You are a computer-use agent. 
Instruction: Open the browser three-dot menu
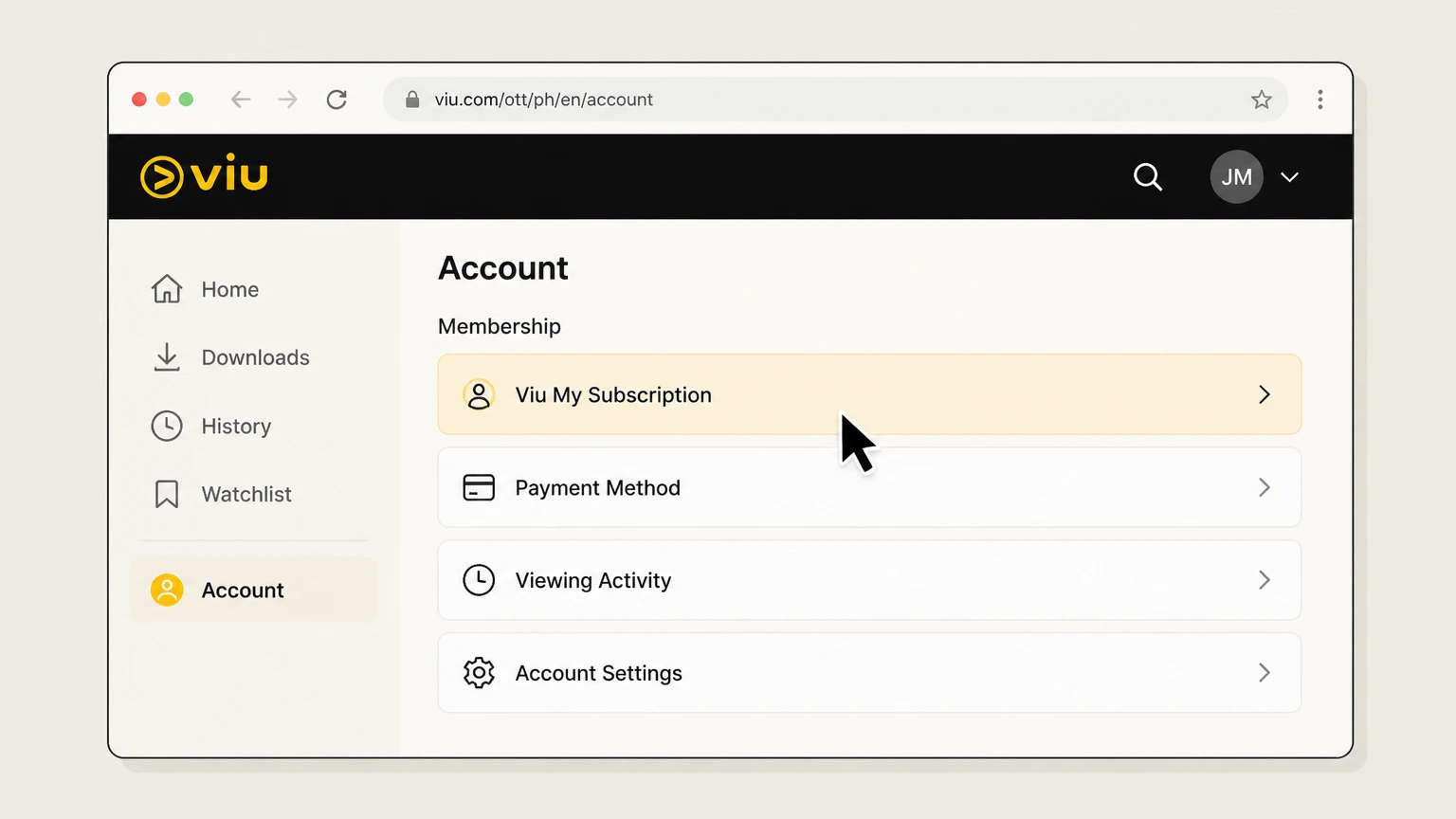tap(1319, 100)
